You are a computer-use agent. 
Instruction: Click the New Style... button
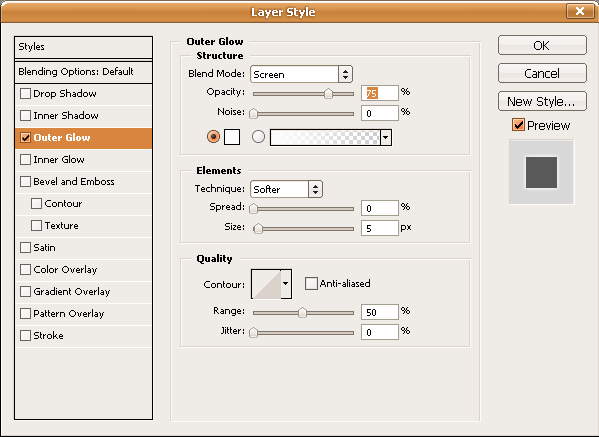[542, 101]
